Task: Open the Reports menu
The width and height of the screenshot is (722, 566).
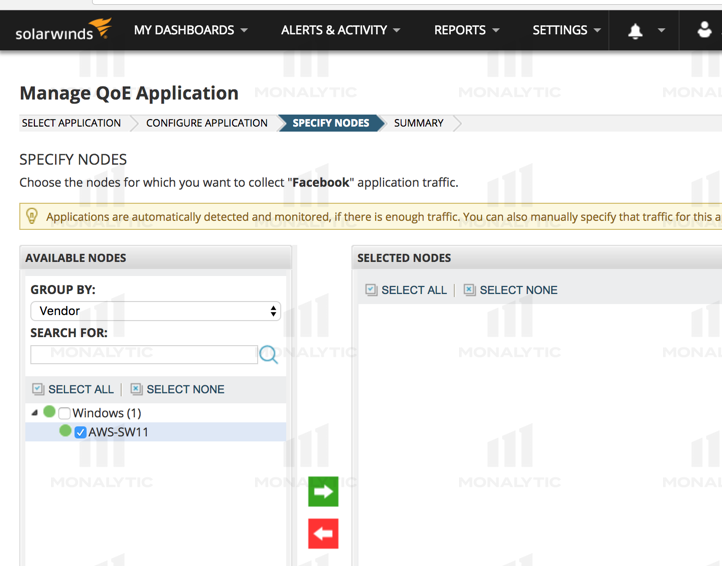Action: click(x=466, y=30)
